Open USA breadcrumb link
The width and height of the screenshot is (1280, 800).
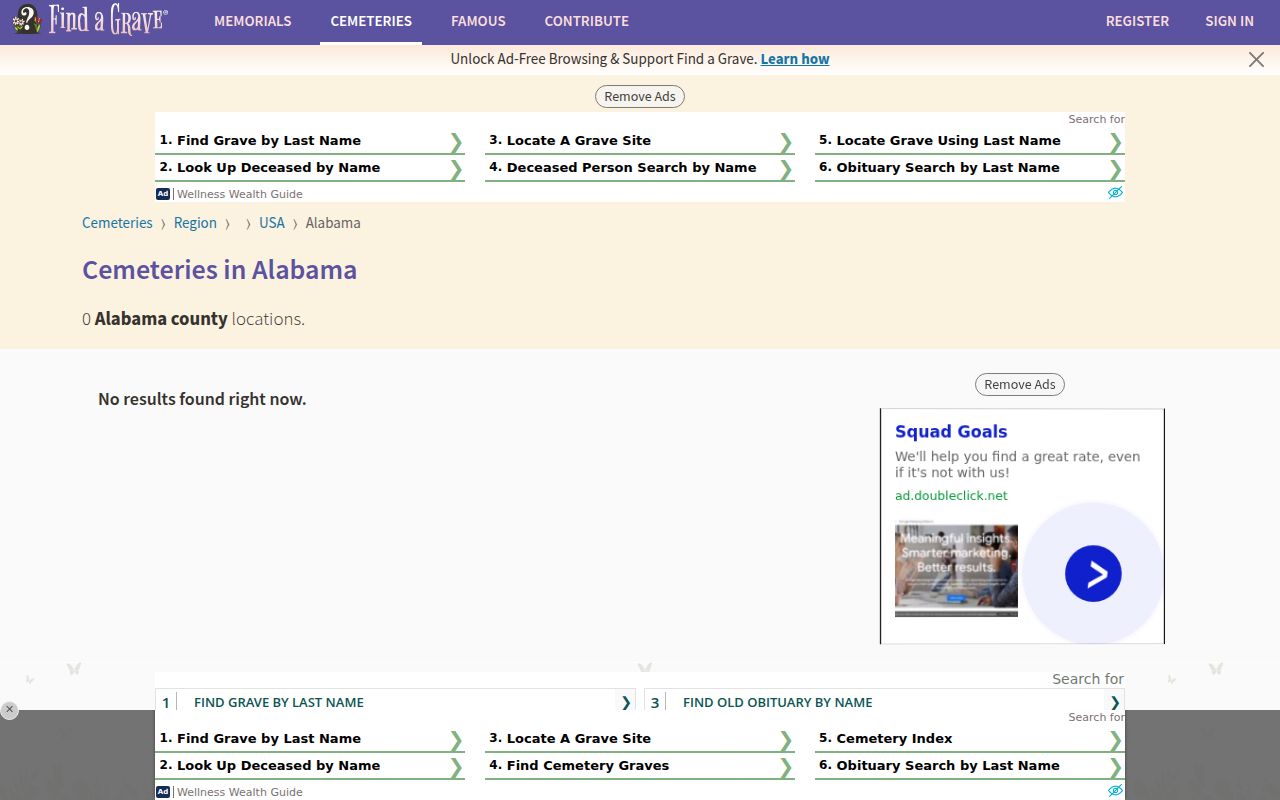click(272, 223)
